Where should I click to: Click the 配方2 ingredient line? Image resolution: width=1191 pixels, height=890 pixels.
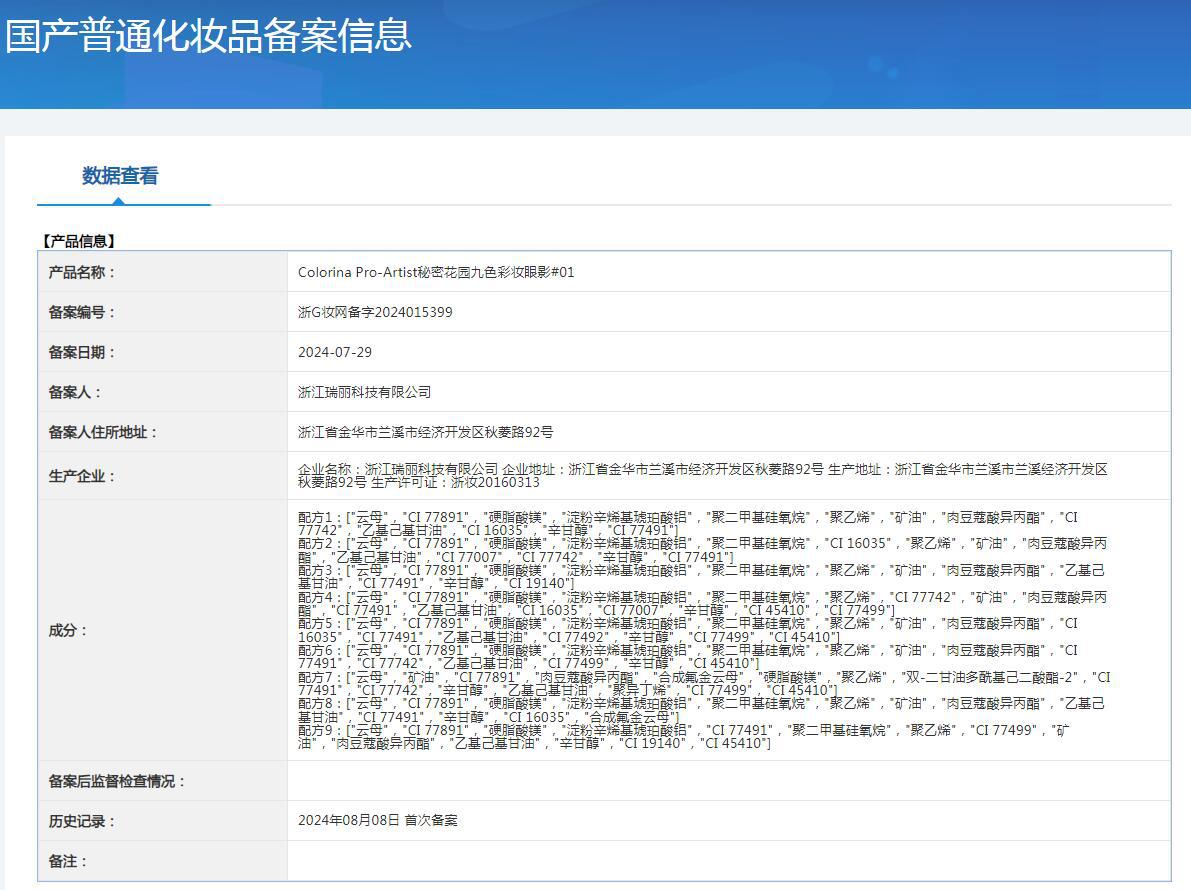point(703,551)
